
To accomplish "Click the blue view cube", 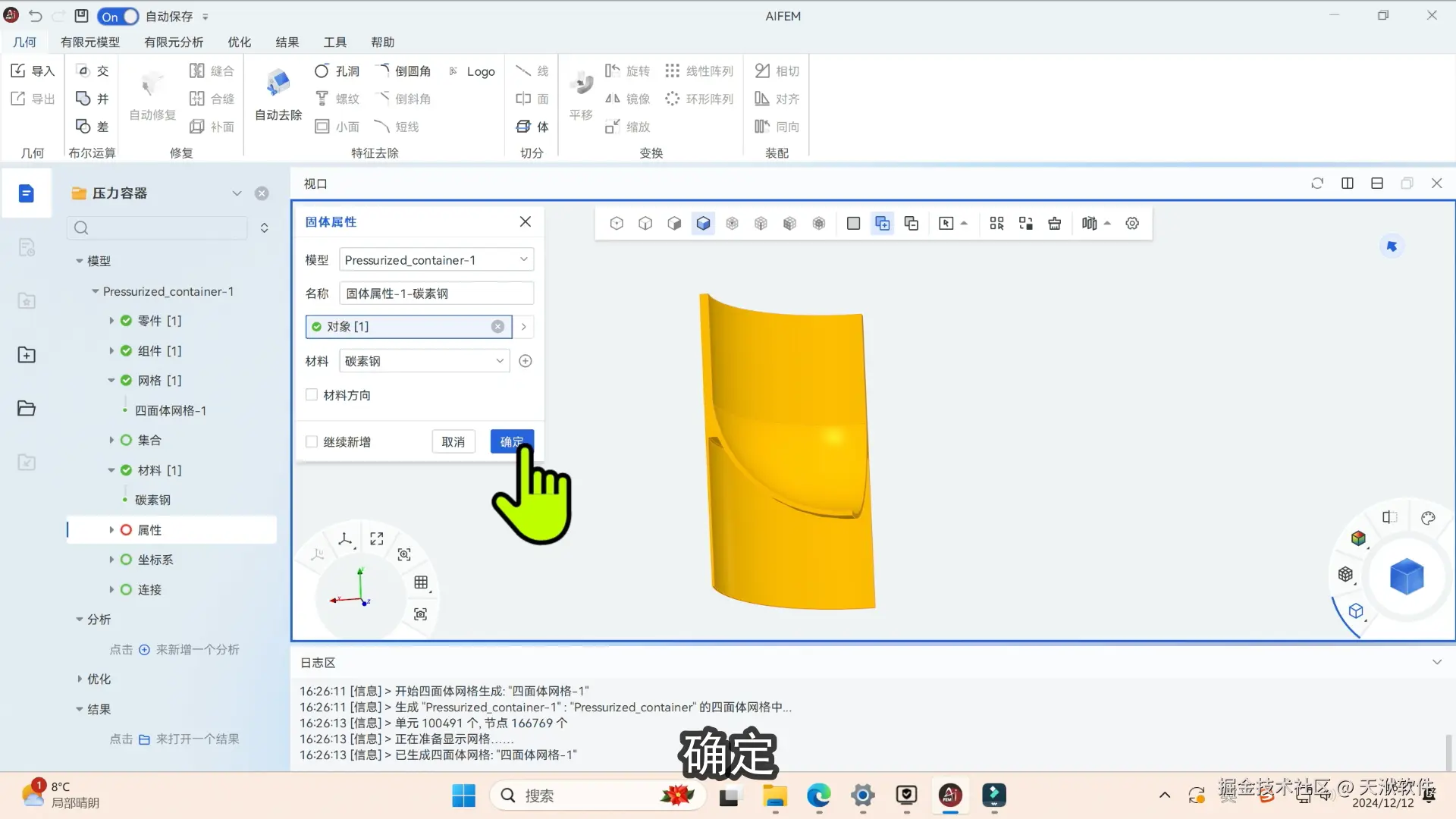I will 1406,577.
